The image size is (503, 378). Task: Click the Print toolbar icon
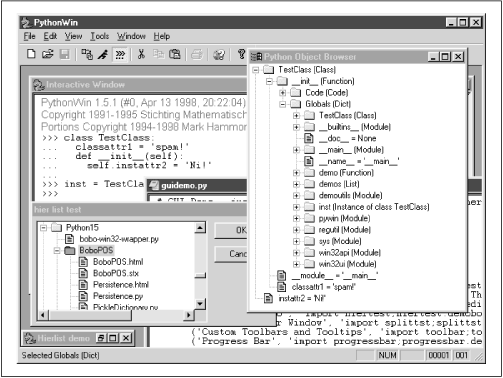(x=197, y=54)
